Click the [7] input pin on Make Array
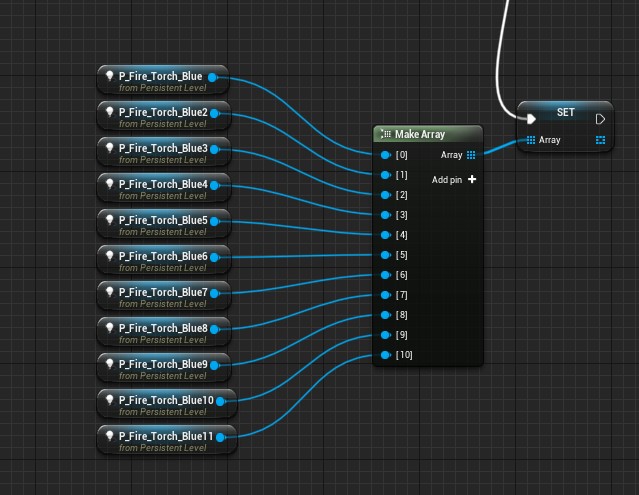 pos(386,295)
